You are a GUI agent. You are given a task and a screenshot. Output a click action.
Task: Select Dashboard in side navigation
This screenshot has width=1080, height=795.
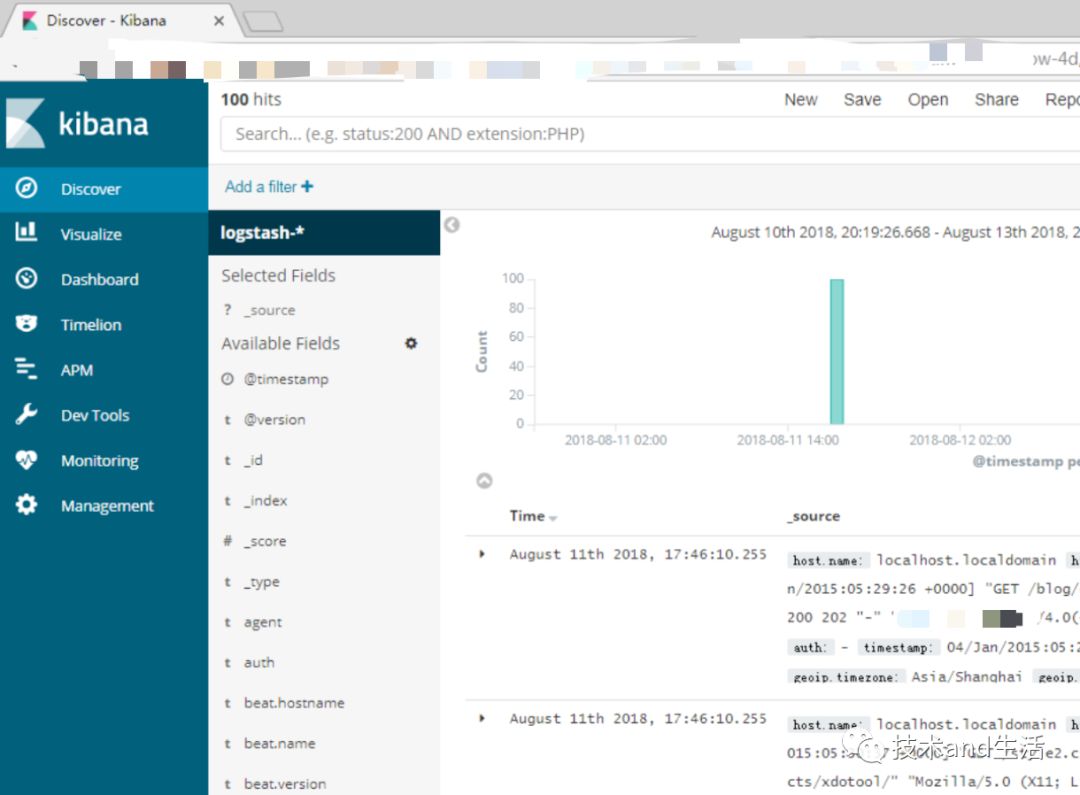point(104,280)
